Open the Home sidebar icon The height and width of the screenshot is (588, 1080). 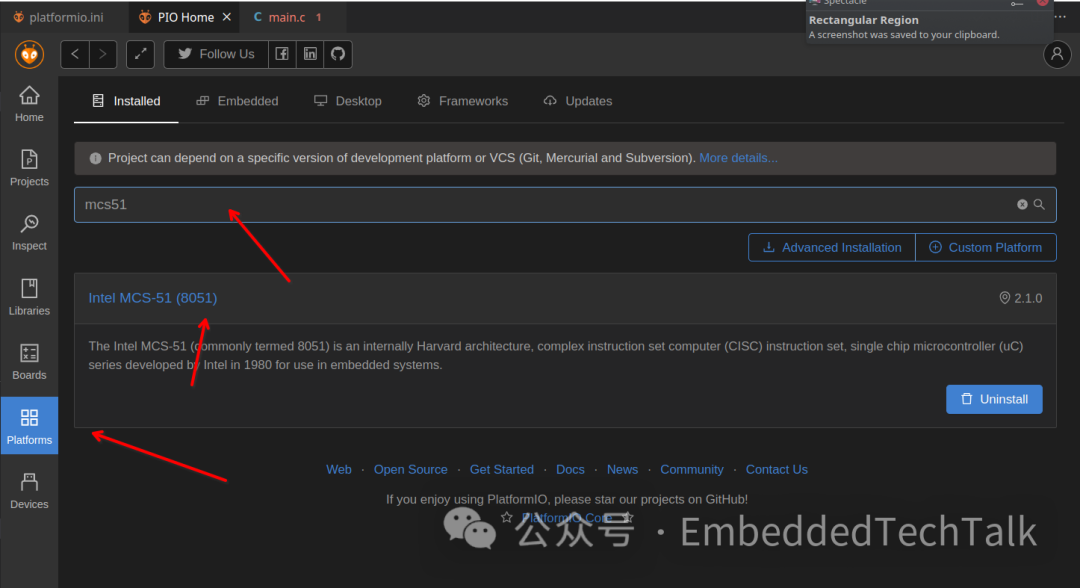(x=29, y=103)
